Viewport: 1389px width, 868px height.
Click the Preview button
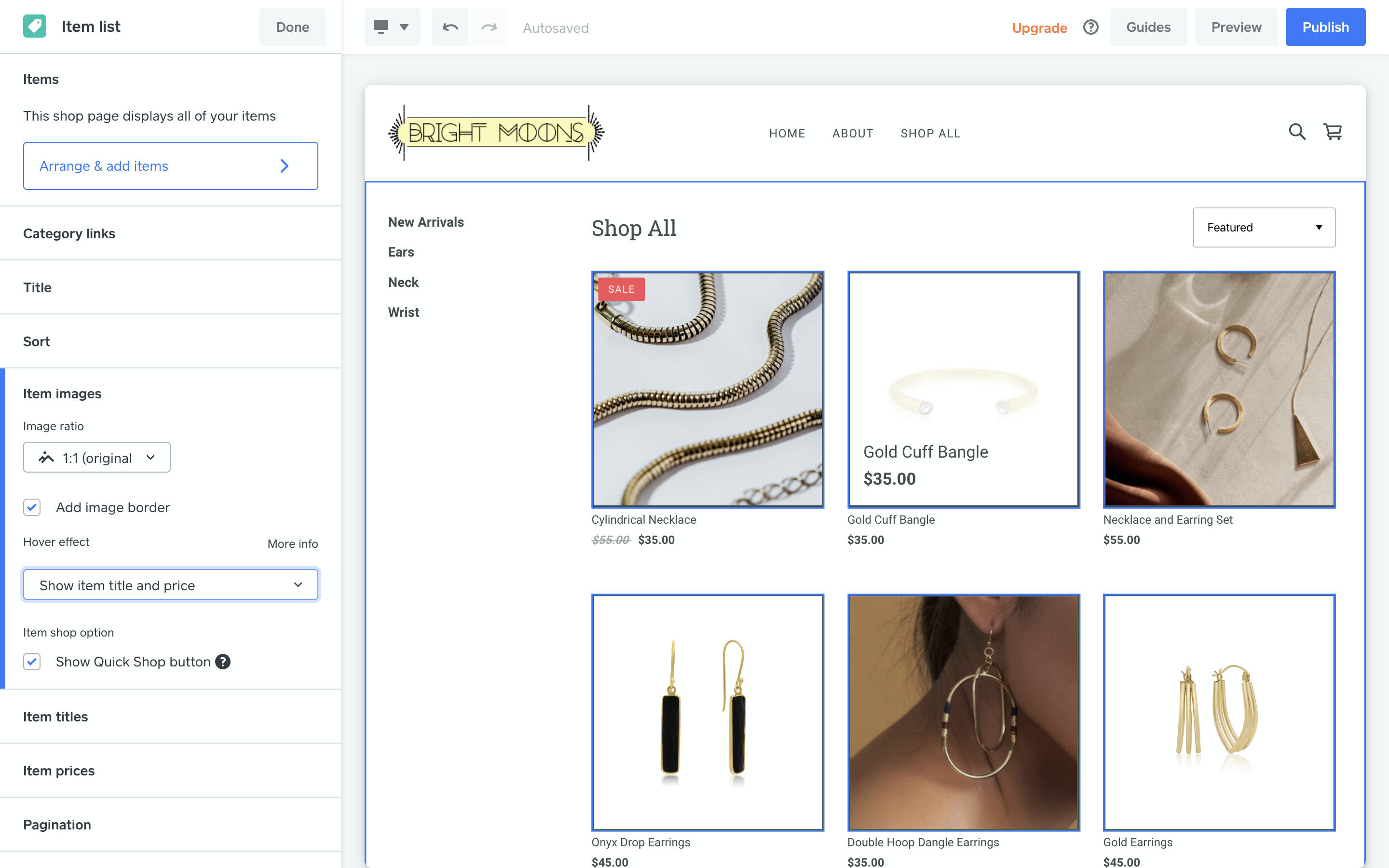pos(1236,27)
